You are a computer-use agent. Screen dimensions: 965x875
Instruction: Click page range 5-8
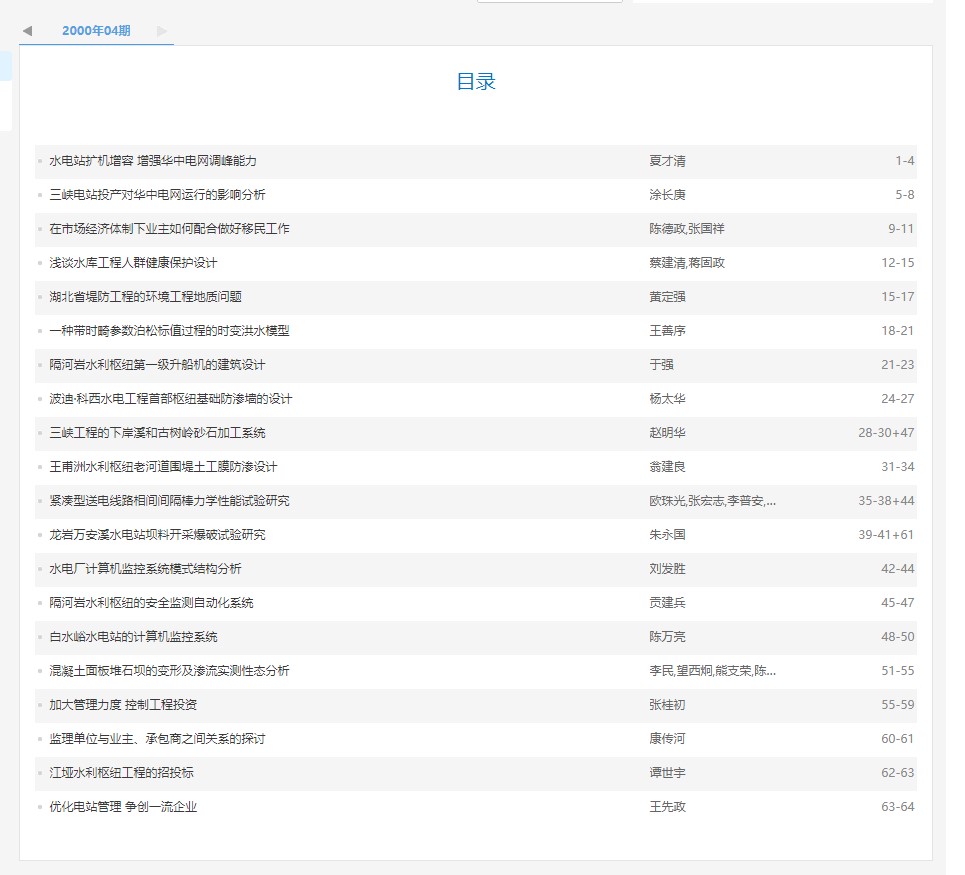(905, 195)
